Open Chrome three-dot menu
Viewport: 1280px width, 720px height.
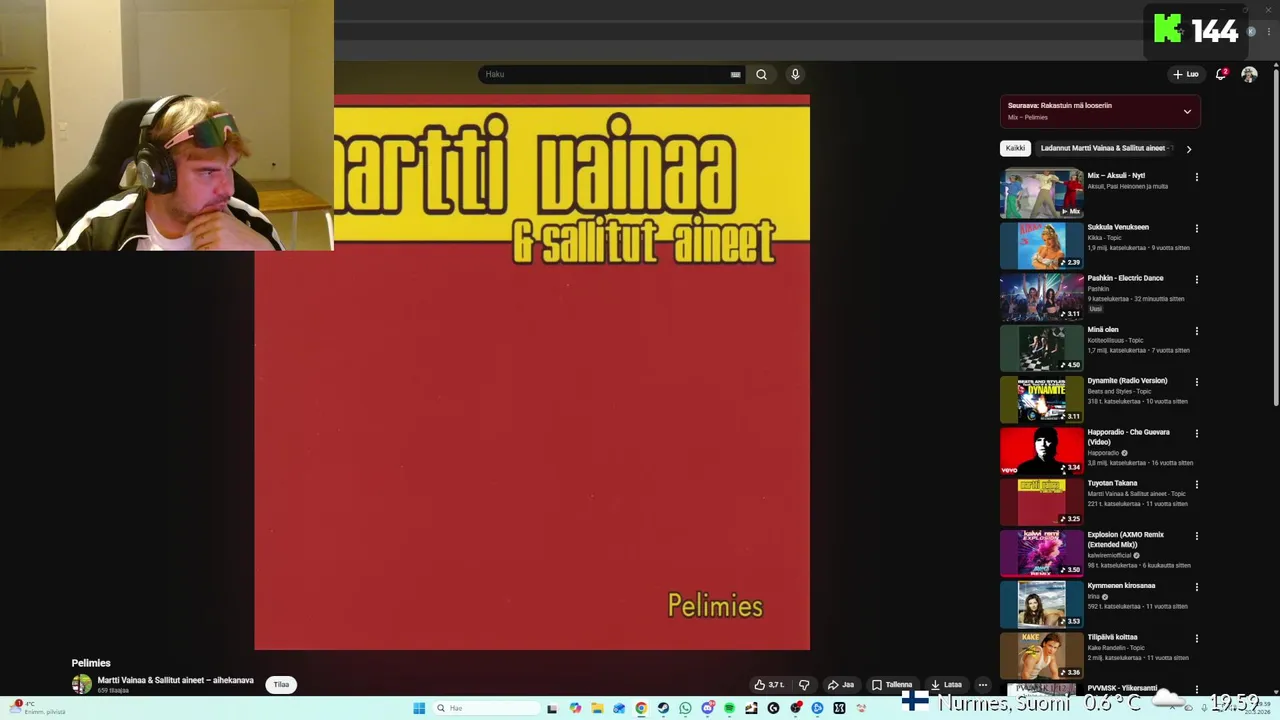pos(1269,31)
